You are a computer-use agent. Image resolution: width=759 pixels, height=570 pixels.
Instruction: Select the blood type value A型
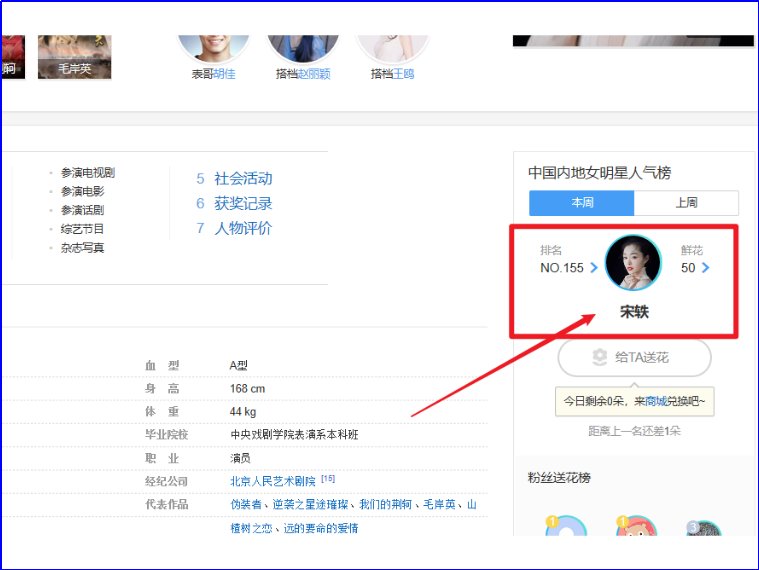239,365
